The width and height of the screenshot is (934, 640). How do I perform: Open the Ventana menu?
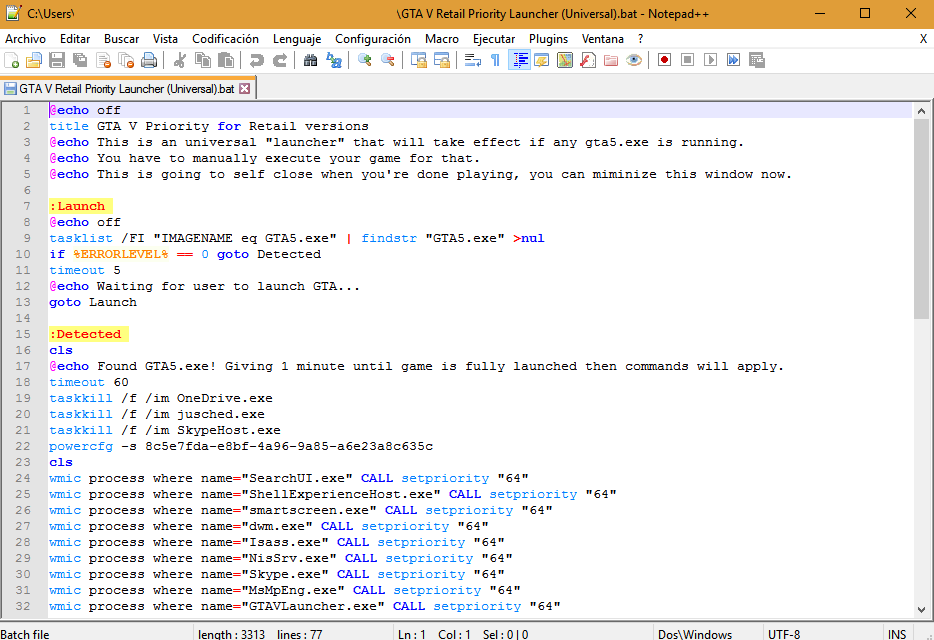[603, 39]
